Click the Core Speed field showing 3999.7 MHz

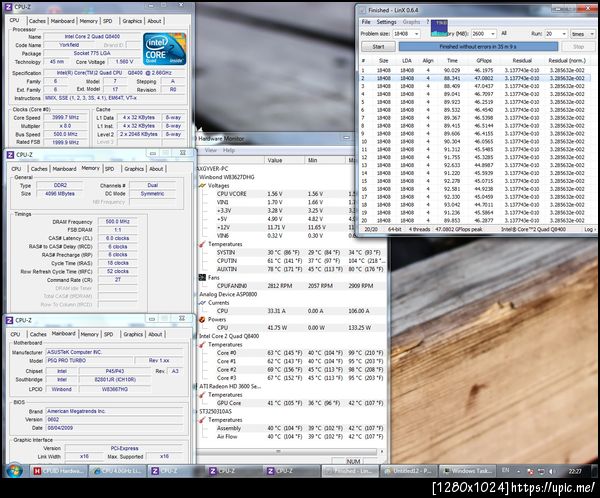point(65,118)
